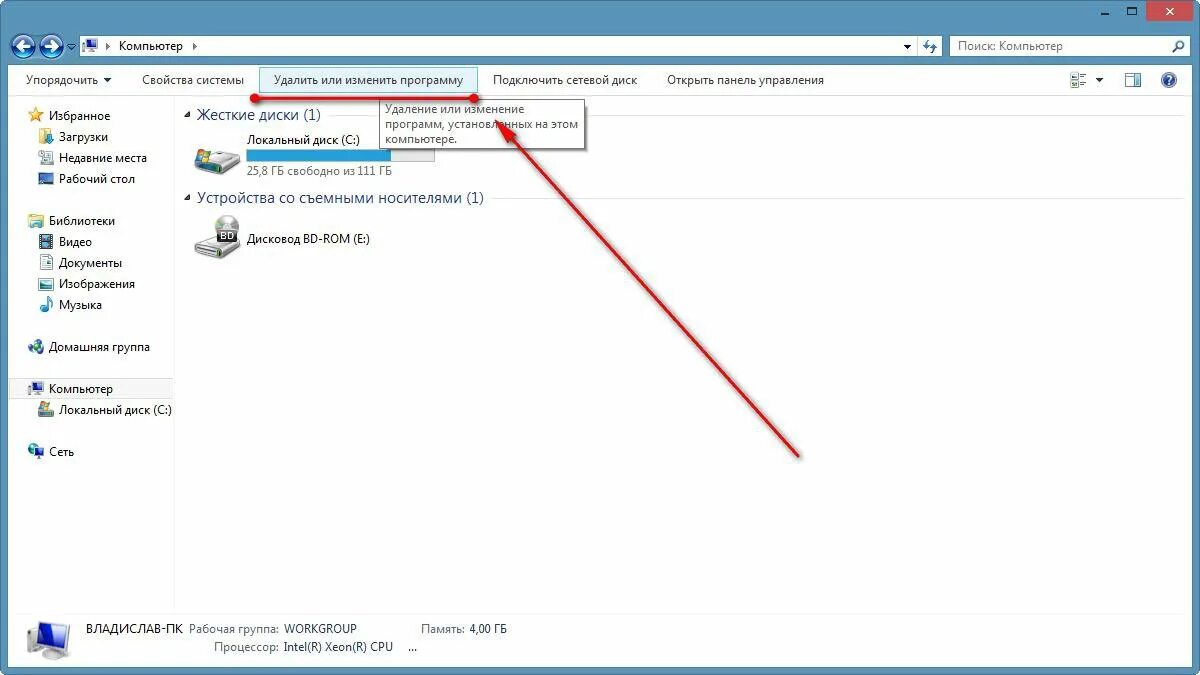
Task: Collapse Устройства со съемными носителями group
Action: point(188,198)
